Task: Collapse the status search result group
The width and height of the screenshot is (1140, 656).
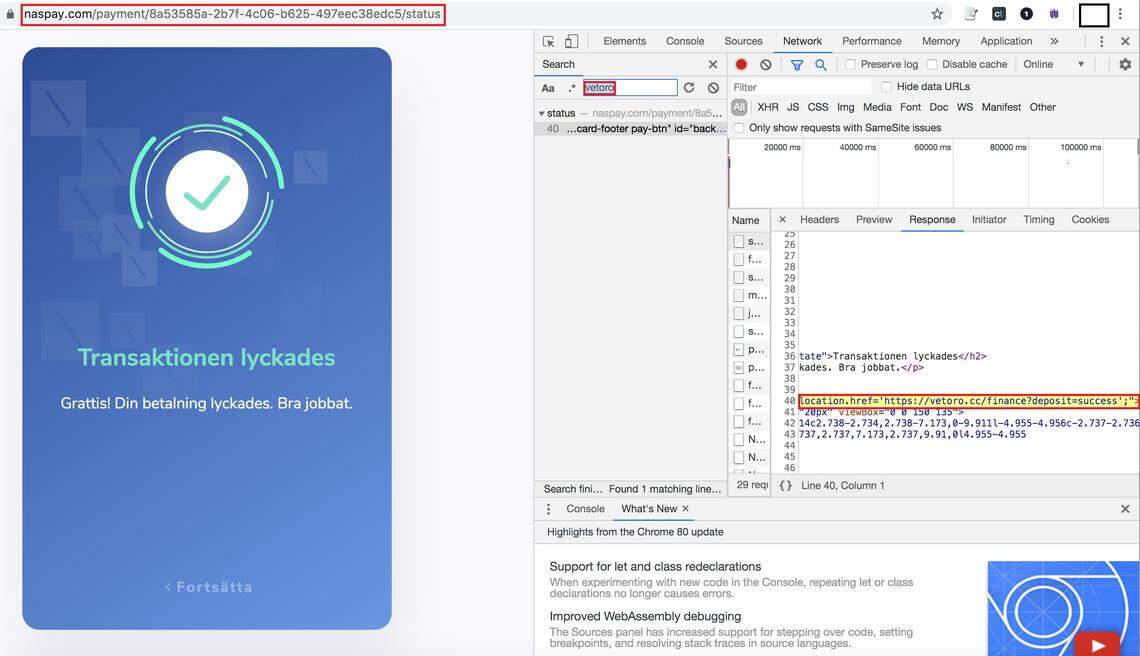Action: 540,112
